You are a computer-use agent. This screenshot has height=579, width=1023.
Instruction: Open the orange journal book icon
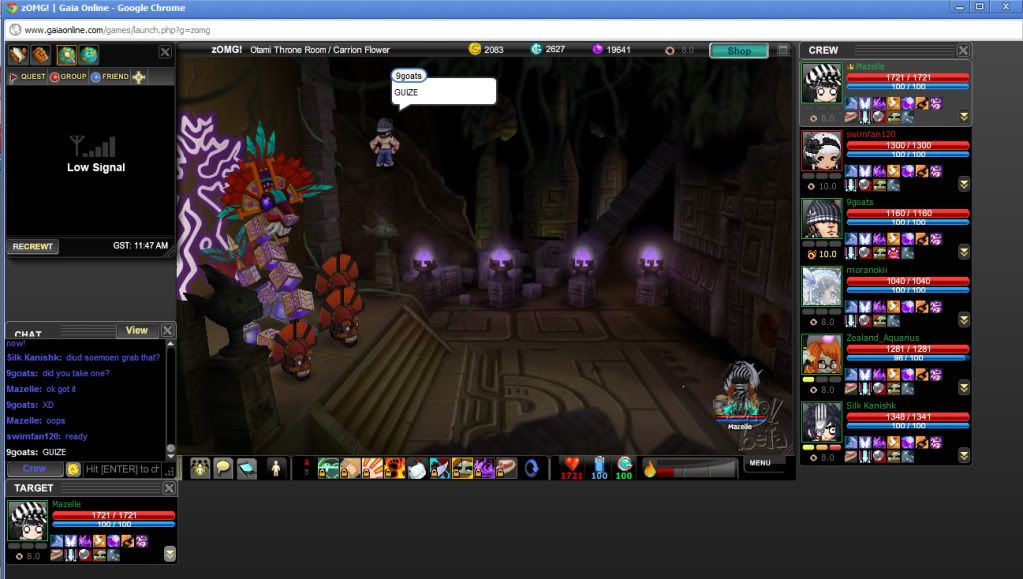tap(40, 55)
